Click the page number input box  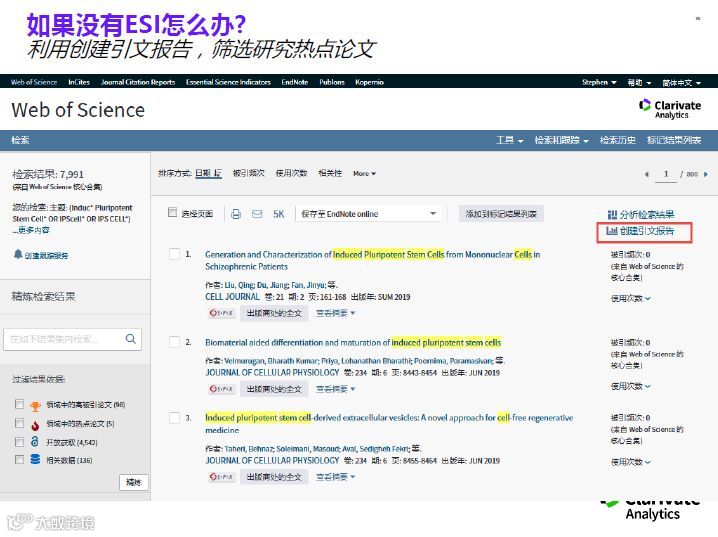pyautogui.click(x=666, y=174)
